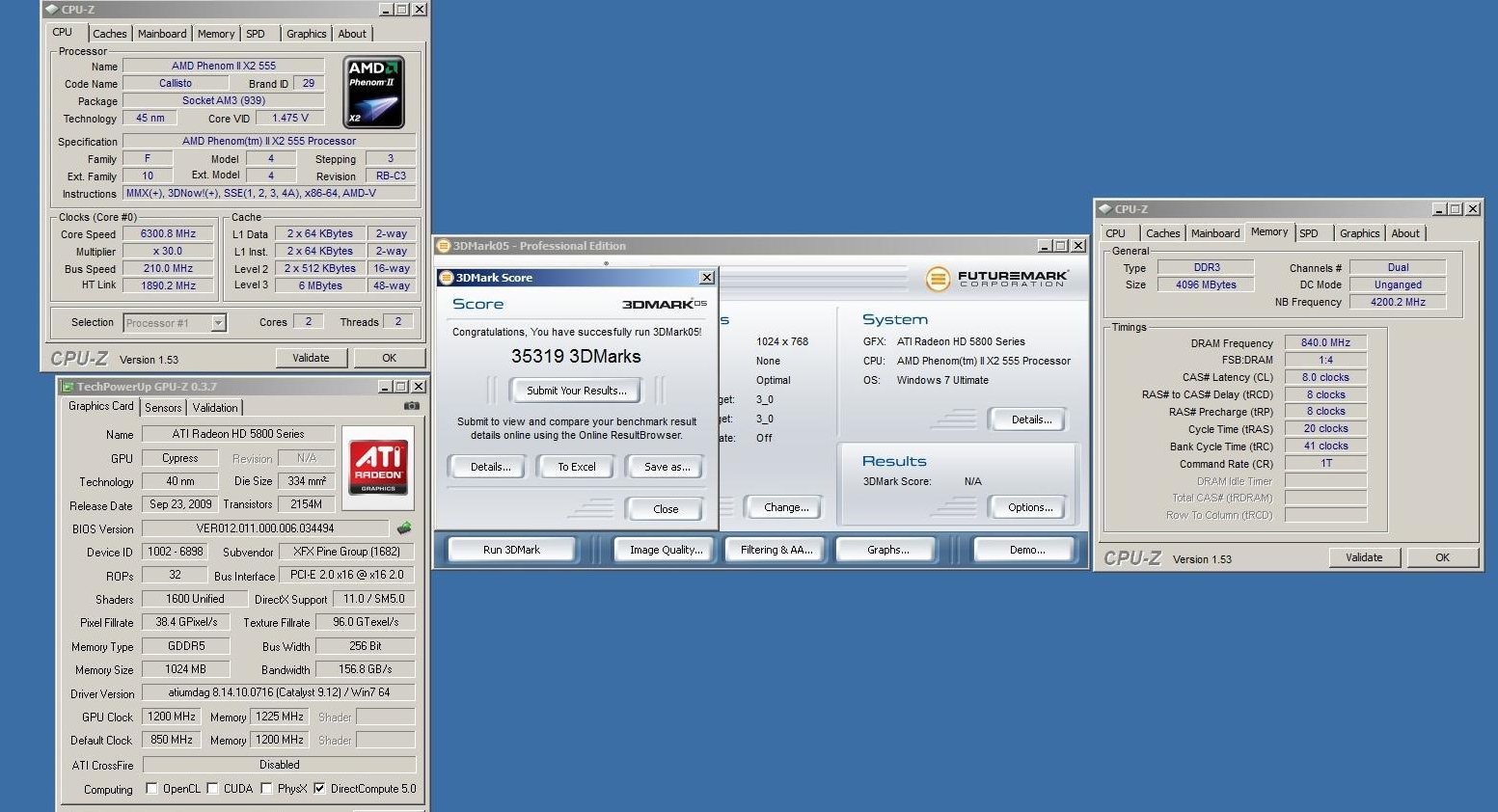Export the score with To Excel

(577, 467)
